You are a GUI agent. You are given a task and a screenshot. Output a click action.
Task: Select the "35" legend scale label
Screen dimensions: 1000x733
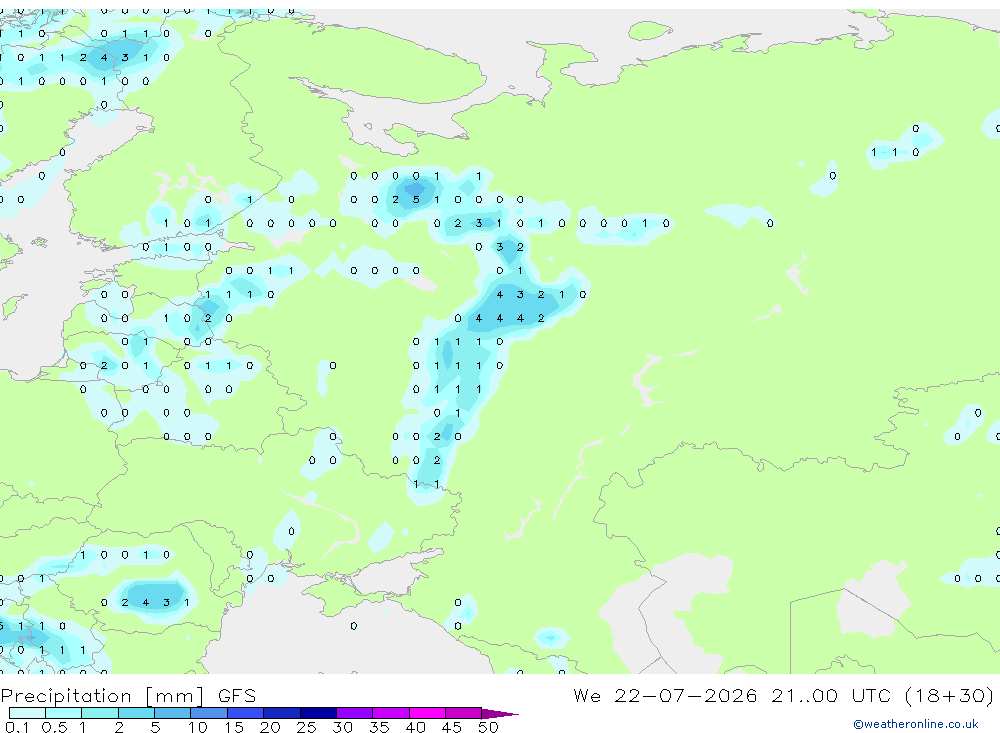[x=379, y=727]
